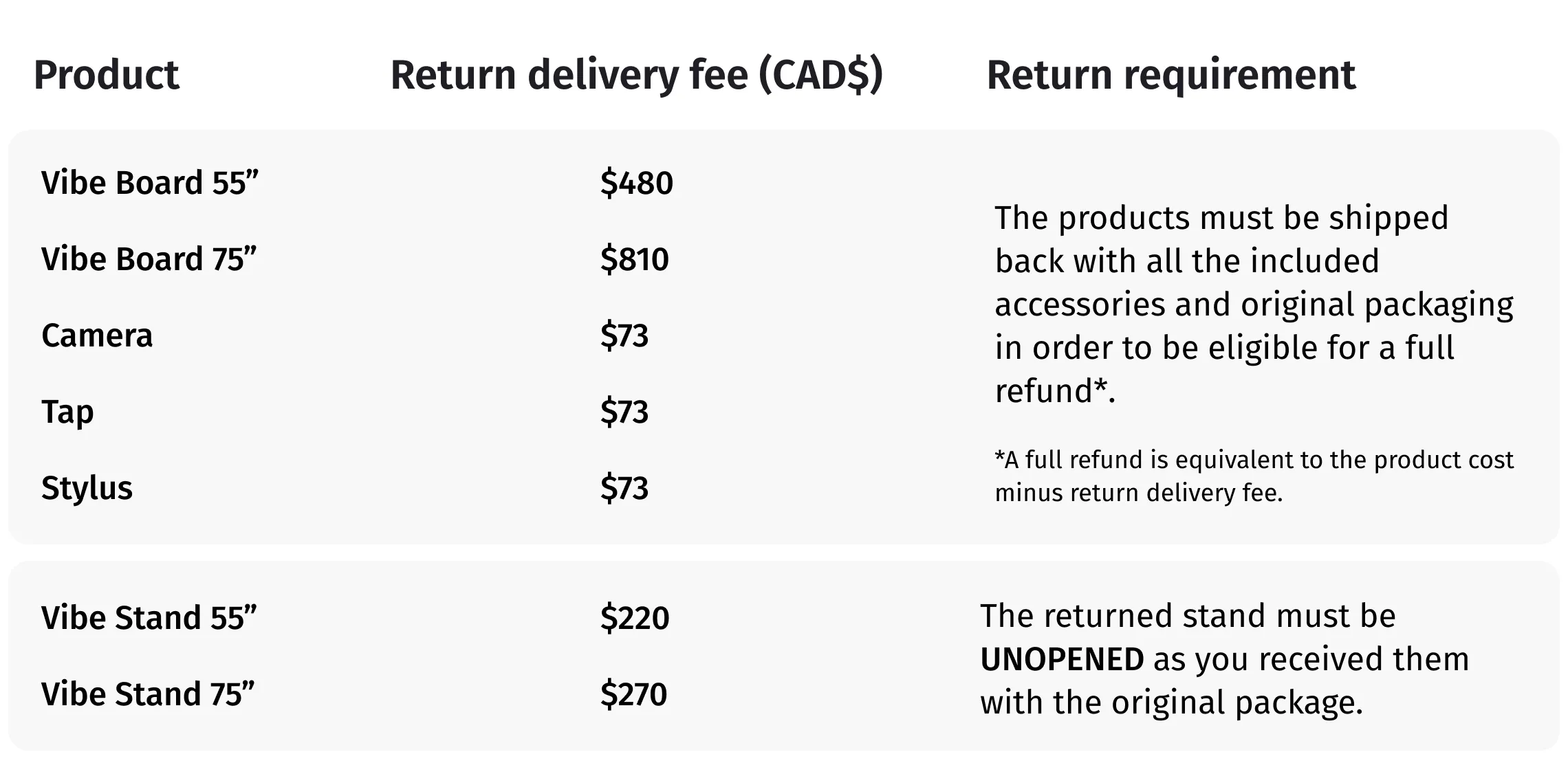Click the Return requirement heading

tap(1171, 75)
